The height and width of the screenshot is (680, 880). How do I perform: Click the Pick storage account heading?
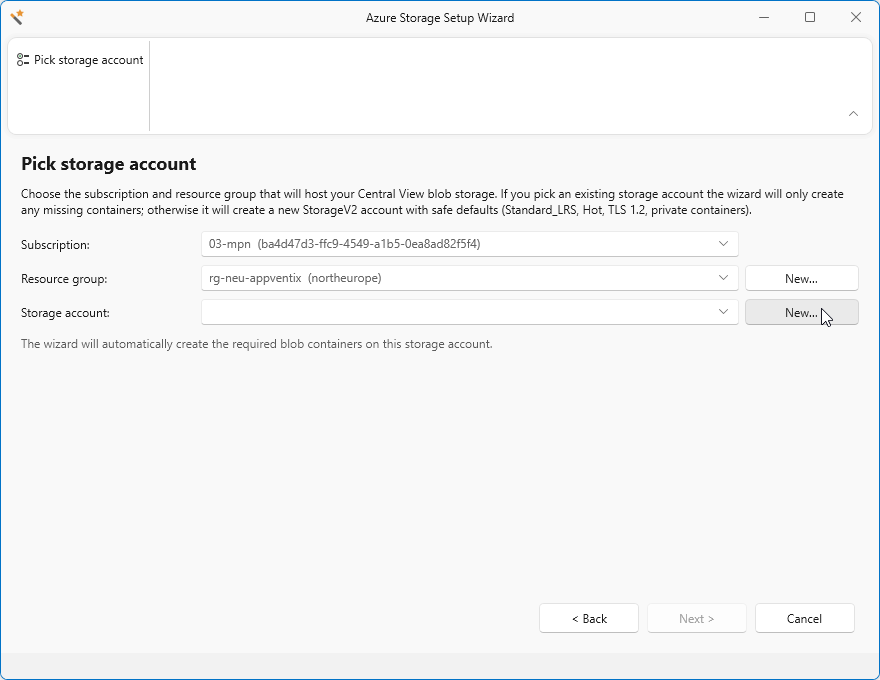pos(109,164)
